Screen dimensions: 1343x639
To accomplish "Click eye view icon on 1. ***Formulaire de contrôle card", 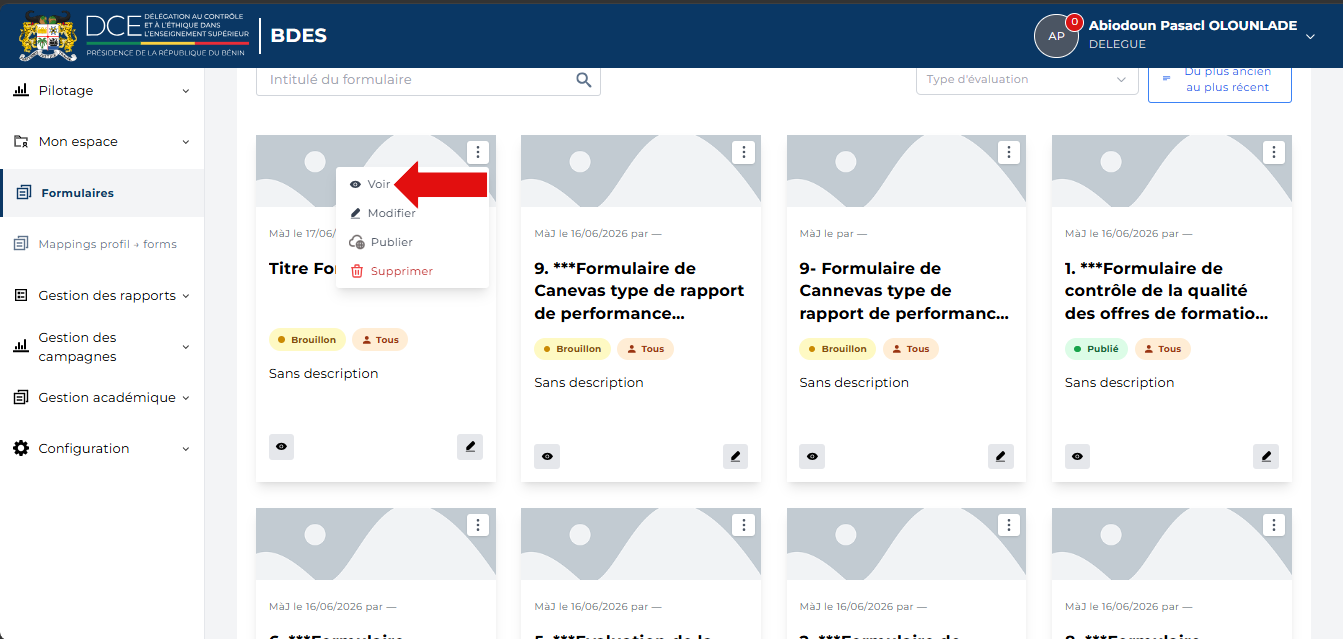I will [x=1078, y=456].
